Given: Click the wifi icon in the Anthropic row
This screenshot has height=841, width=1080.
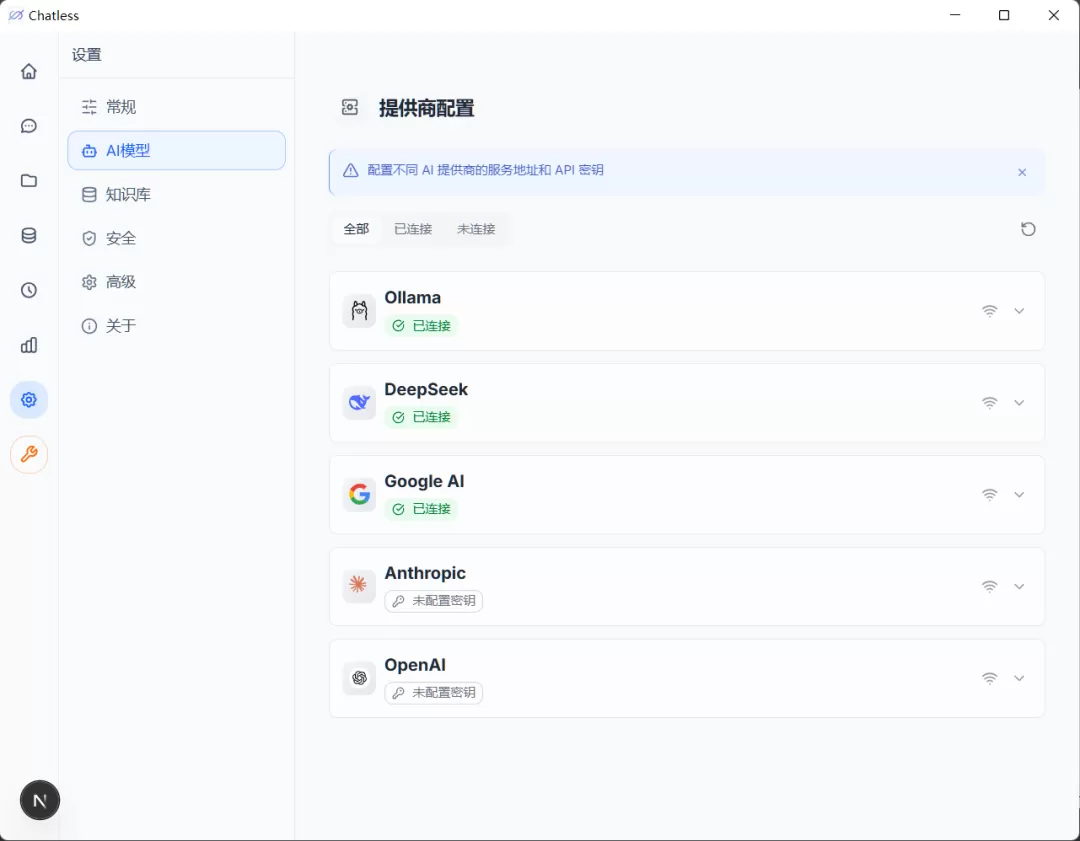Looking at the screenshot, I should 989,587.
